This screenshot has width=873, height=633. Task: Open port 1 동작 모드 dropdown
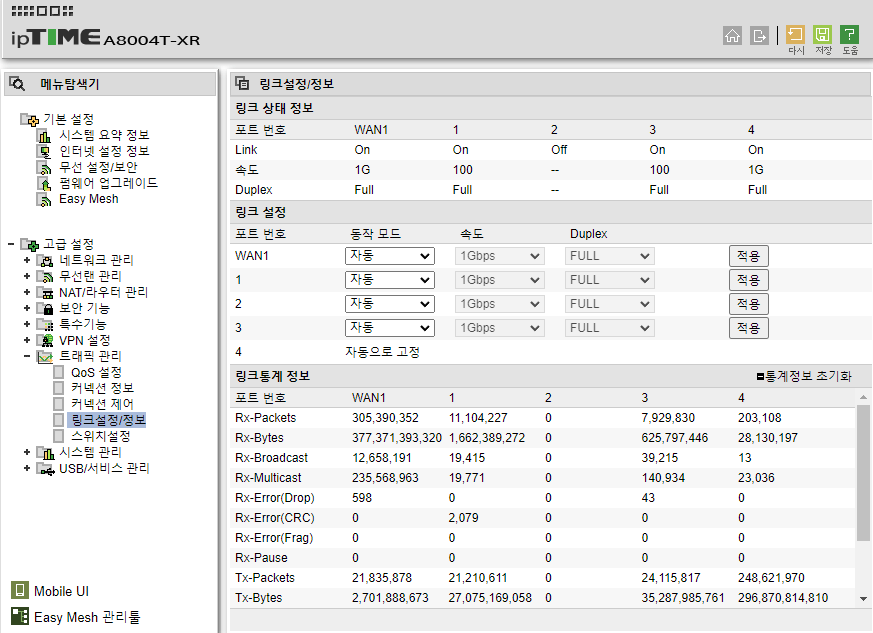point(390,280)
